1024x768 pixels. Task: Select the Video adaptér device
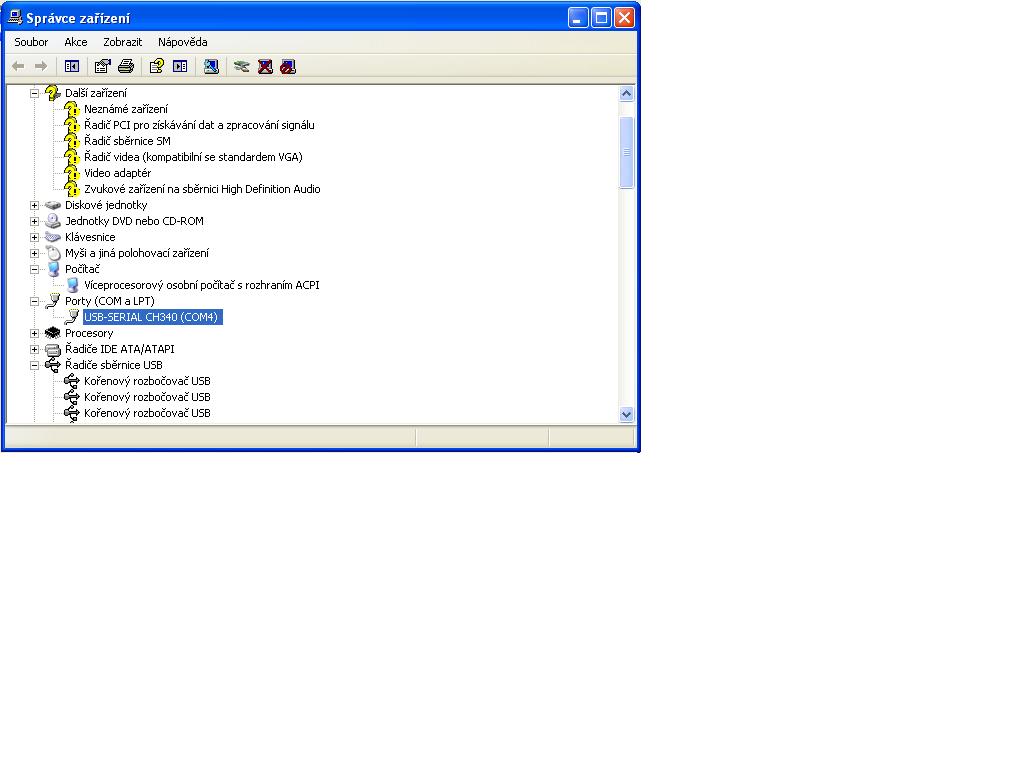coord(118,173)
